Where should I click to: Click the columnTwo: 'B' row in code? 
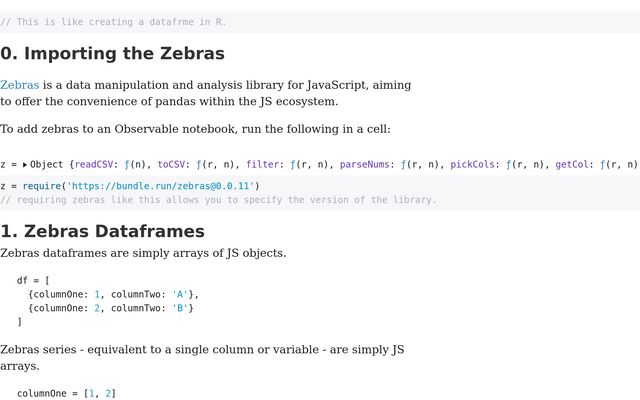(111, 308)
